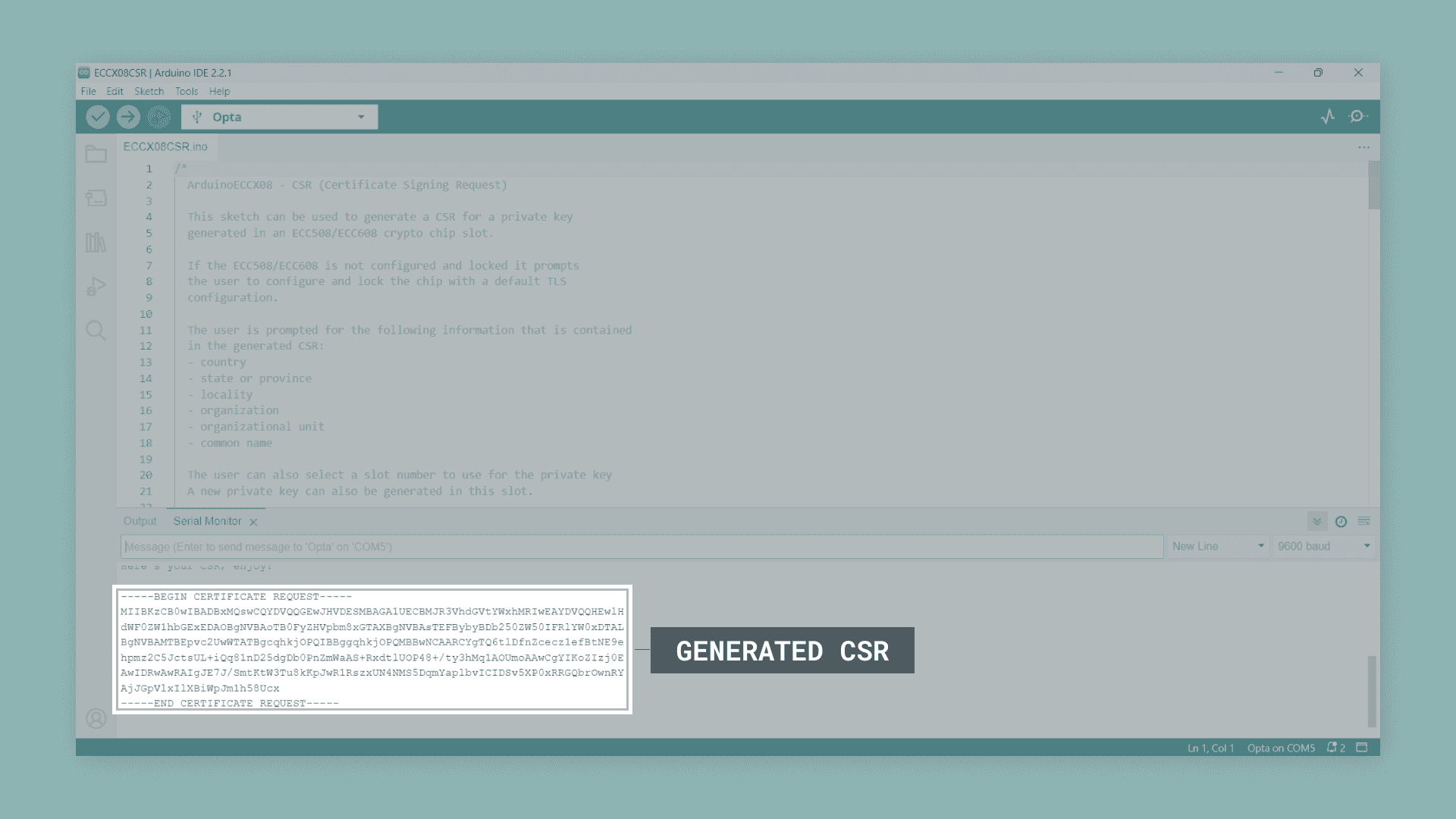Click the serial message input field

pos(642,547)
